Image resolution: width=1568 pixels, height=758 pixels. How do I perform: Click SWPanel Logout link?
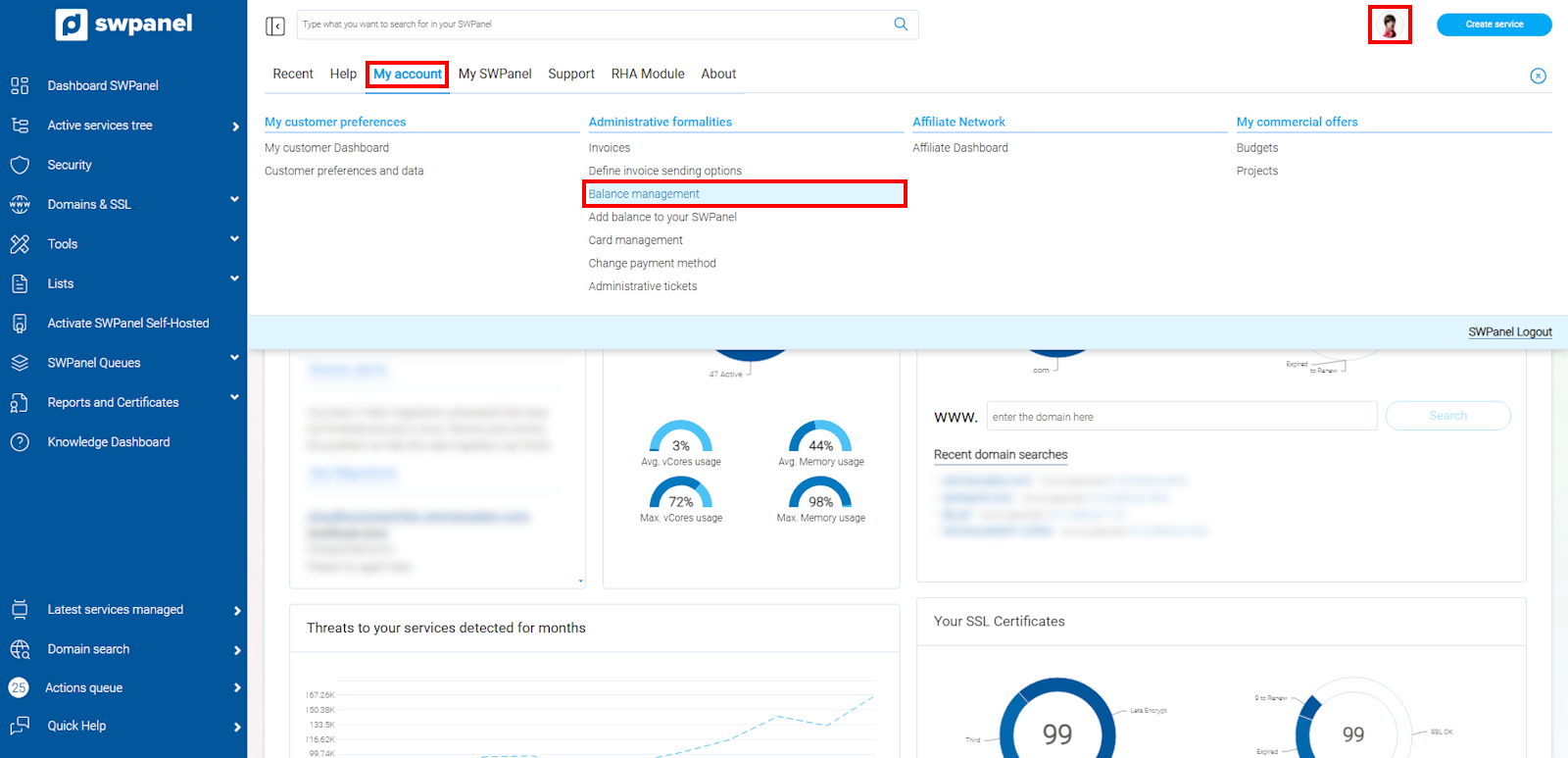coord(1510,332)
